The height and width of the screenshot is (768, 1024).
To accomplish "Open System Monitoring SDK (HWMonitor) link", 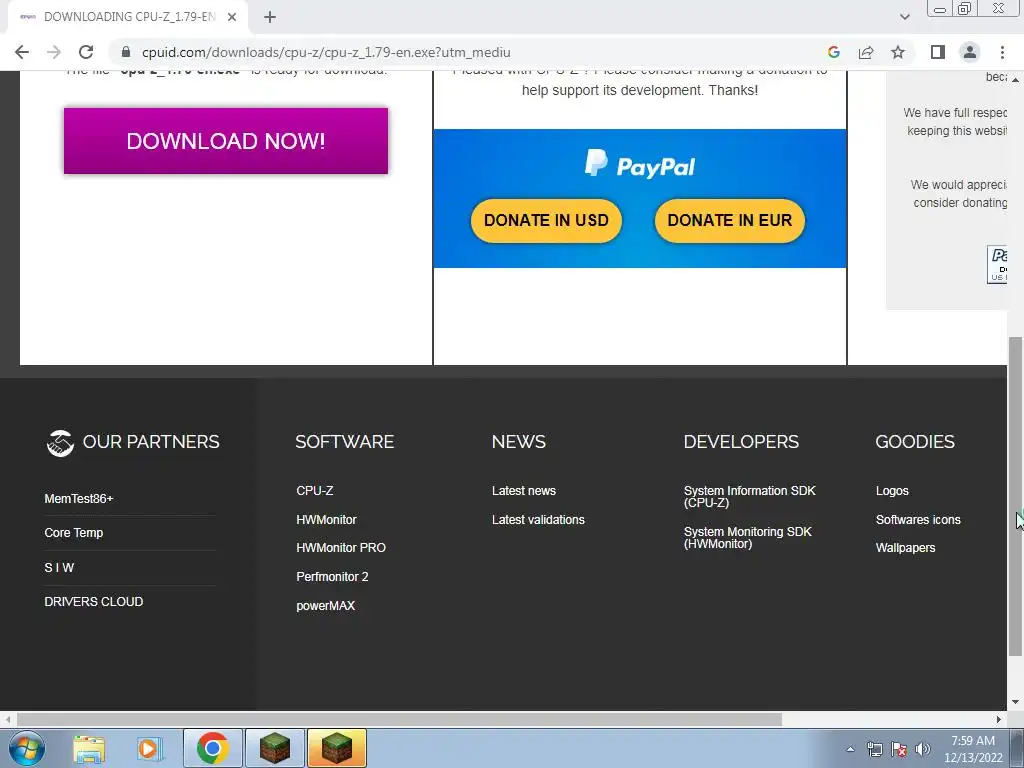I will [x=748, y=538].
